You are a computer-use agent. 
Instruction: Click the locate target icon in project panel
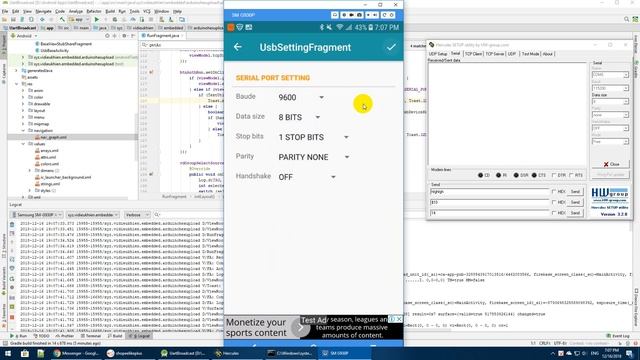(107, 36)
